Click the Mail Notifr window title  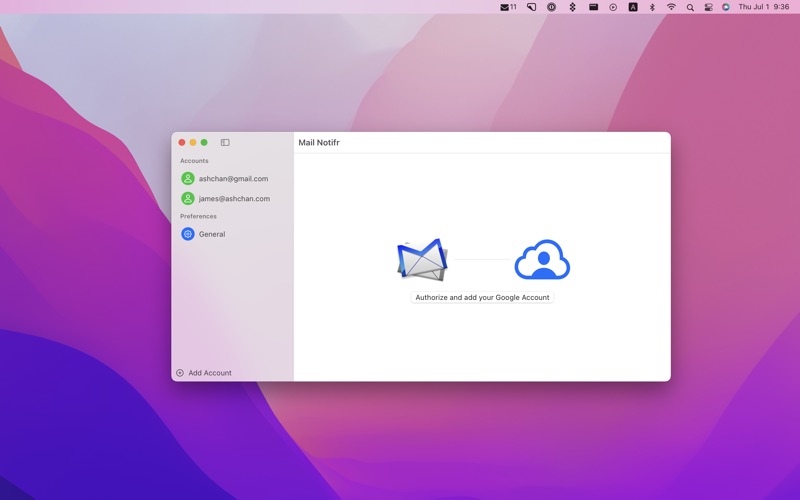click(x=319, y=142)
